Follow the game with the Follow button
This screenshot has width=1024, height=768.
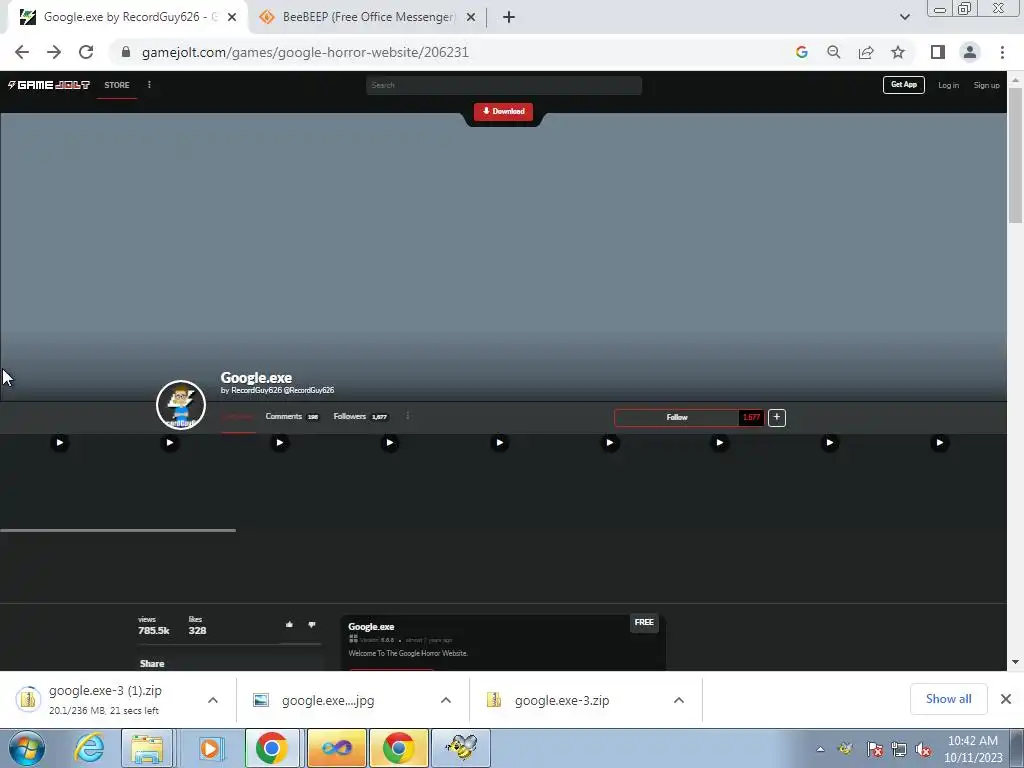pyautogui.click(x=677, y=417)
